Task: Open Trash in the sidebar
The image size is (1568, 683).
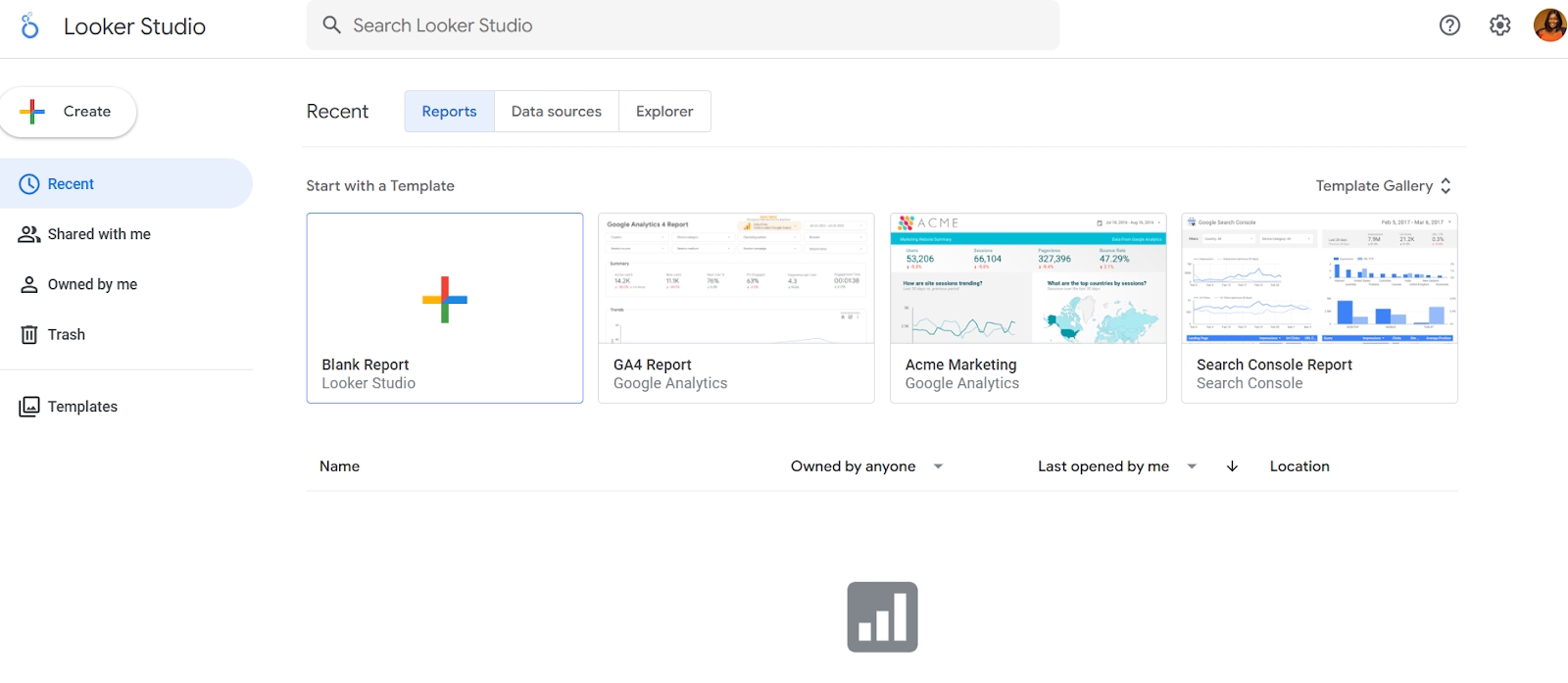Action: tap(126, 334)
